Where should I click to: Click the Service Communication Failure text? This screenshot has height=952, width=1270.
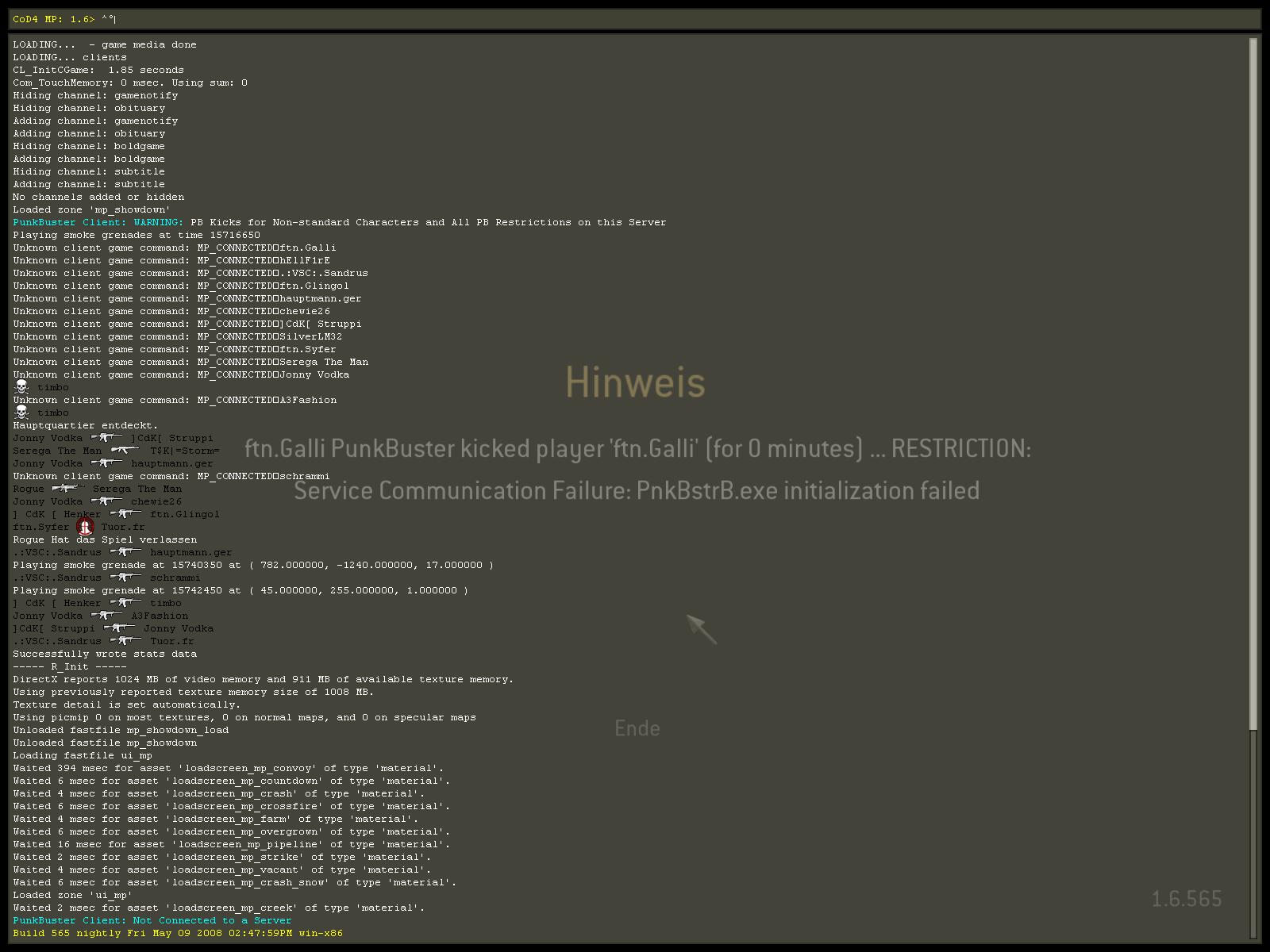coord(637,491)
